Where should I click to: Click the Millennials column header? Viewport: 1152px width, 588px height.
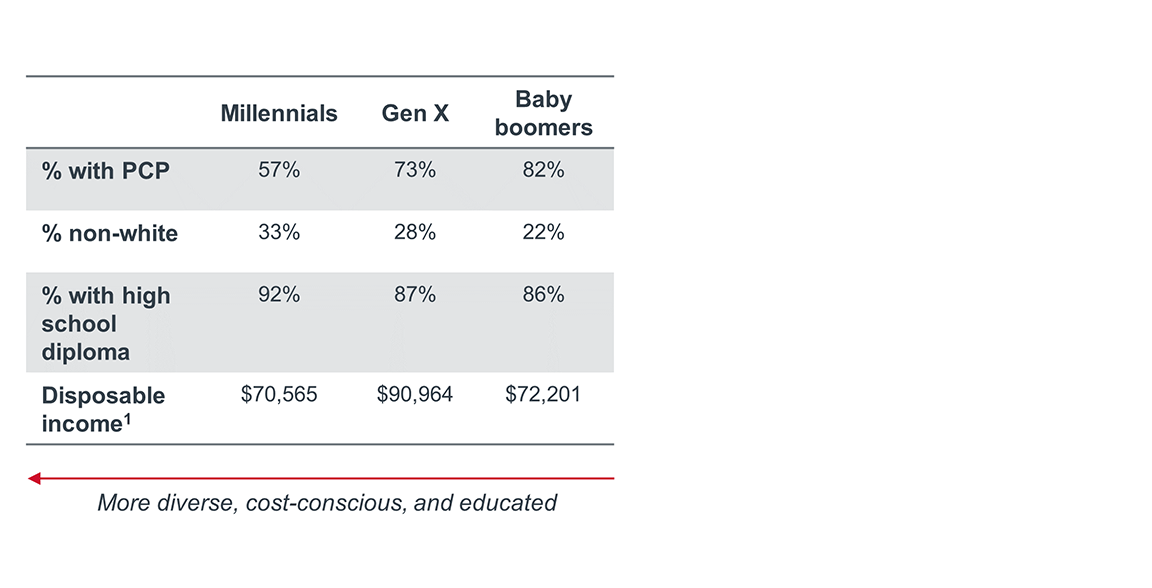pos(279,114)
